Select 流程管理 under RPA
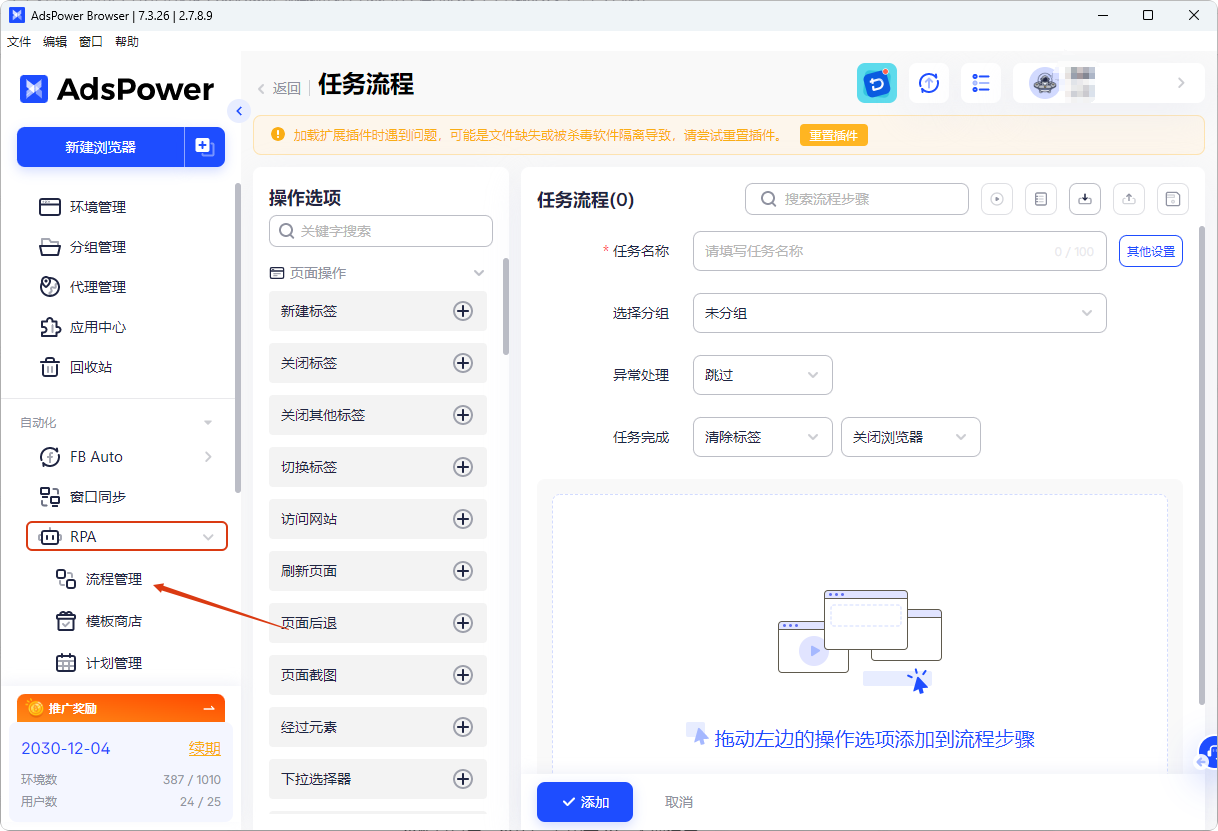 tap(114, 579)
